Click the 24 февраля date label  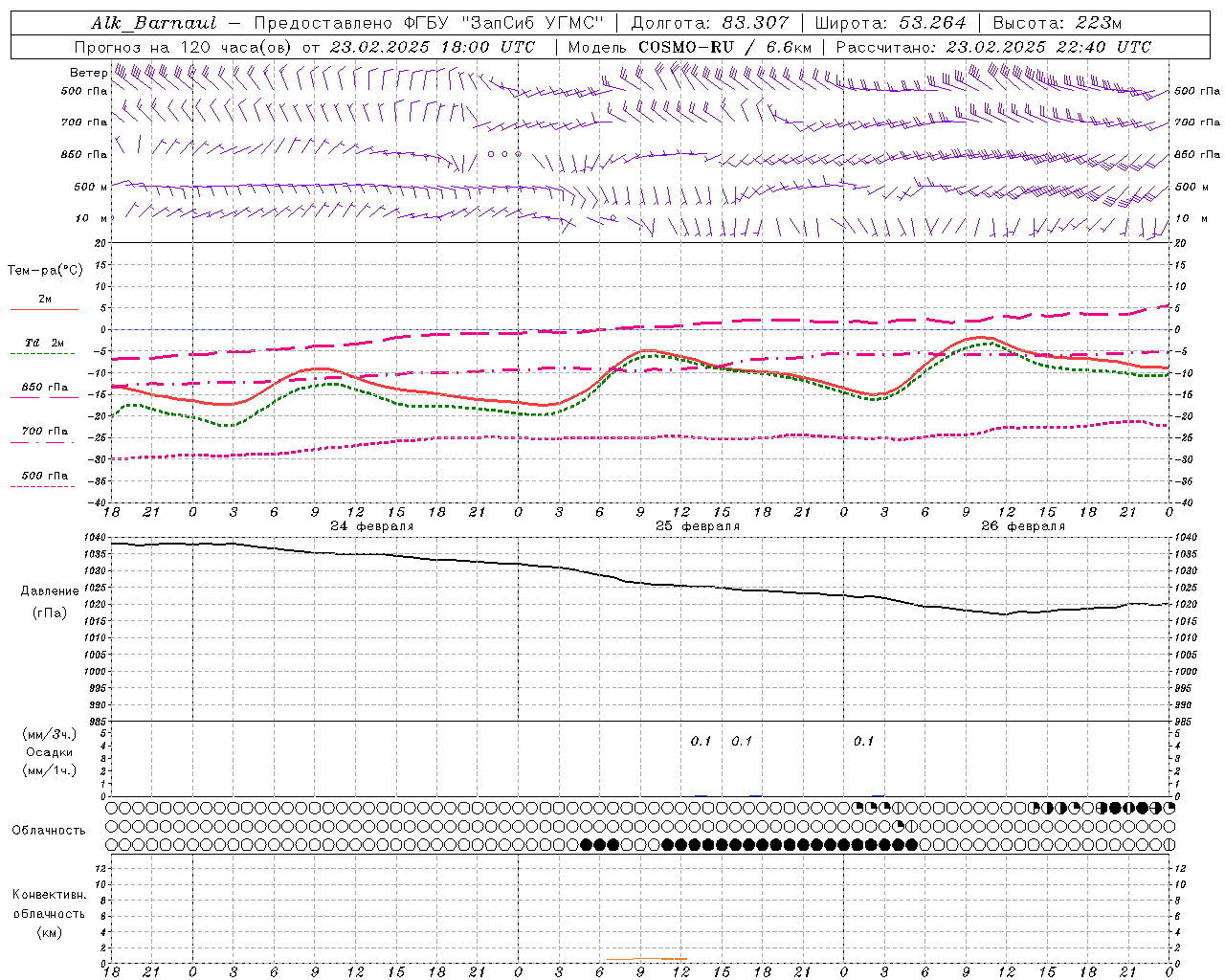pos(372,526)
